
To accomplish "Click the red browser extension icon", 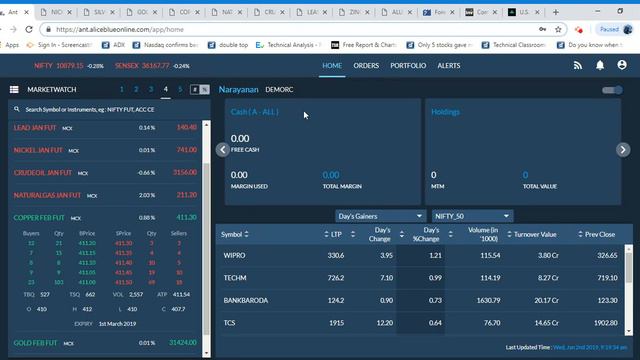I will 578,29.
